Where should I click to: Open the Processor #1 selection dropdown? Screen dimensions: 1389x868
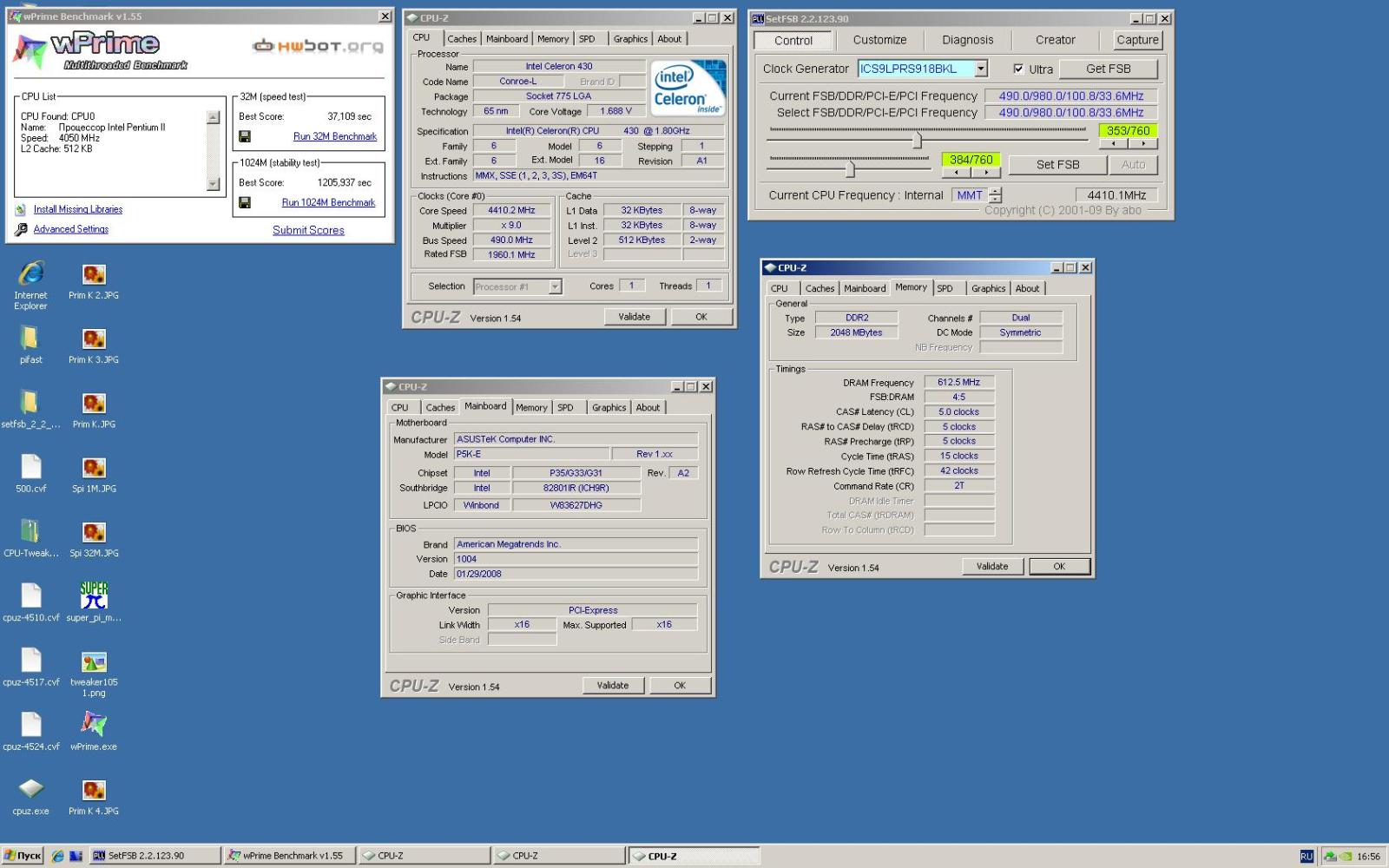(x=556, y=286)
